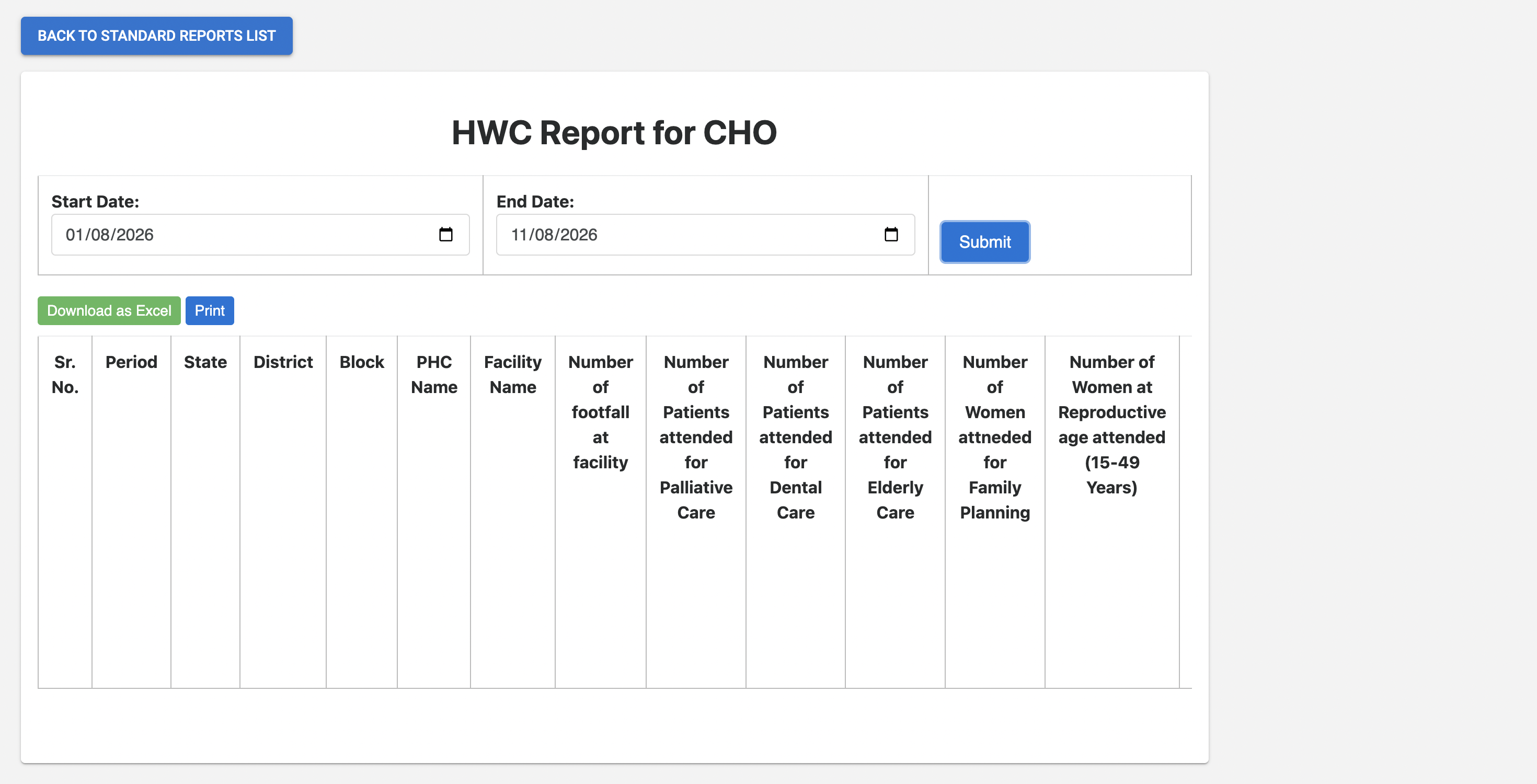Select the PHC Name column header
The width and height of the screenshot is (1537, 784).
tap(434, 375)
